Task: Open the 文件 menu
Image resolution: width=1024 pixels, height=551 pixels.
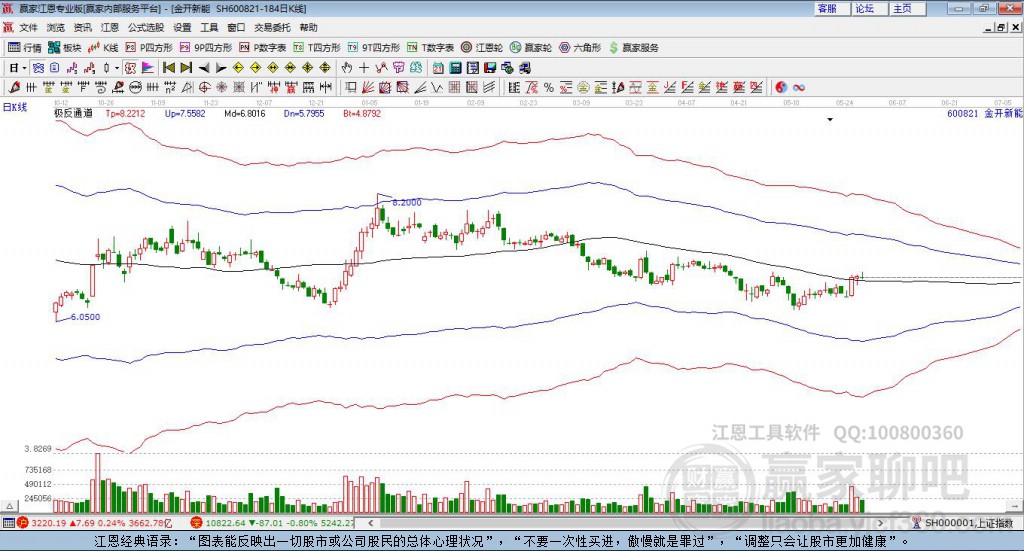Action: coord(29,27)
